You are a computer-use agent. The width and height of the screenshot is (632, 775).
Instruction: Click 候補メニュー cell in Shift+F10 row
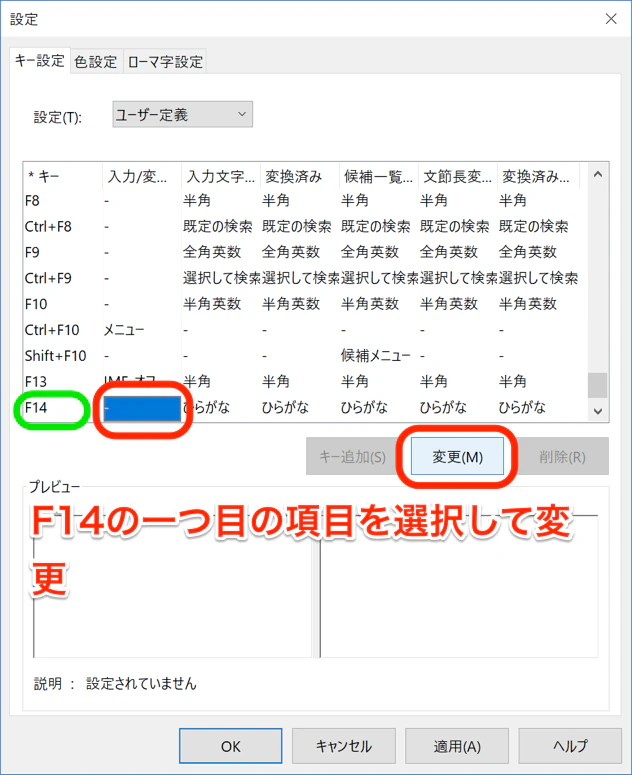(376, 355)
